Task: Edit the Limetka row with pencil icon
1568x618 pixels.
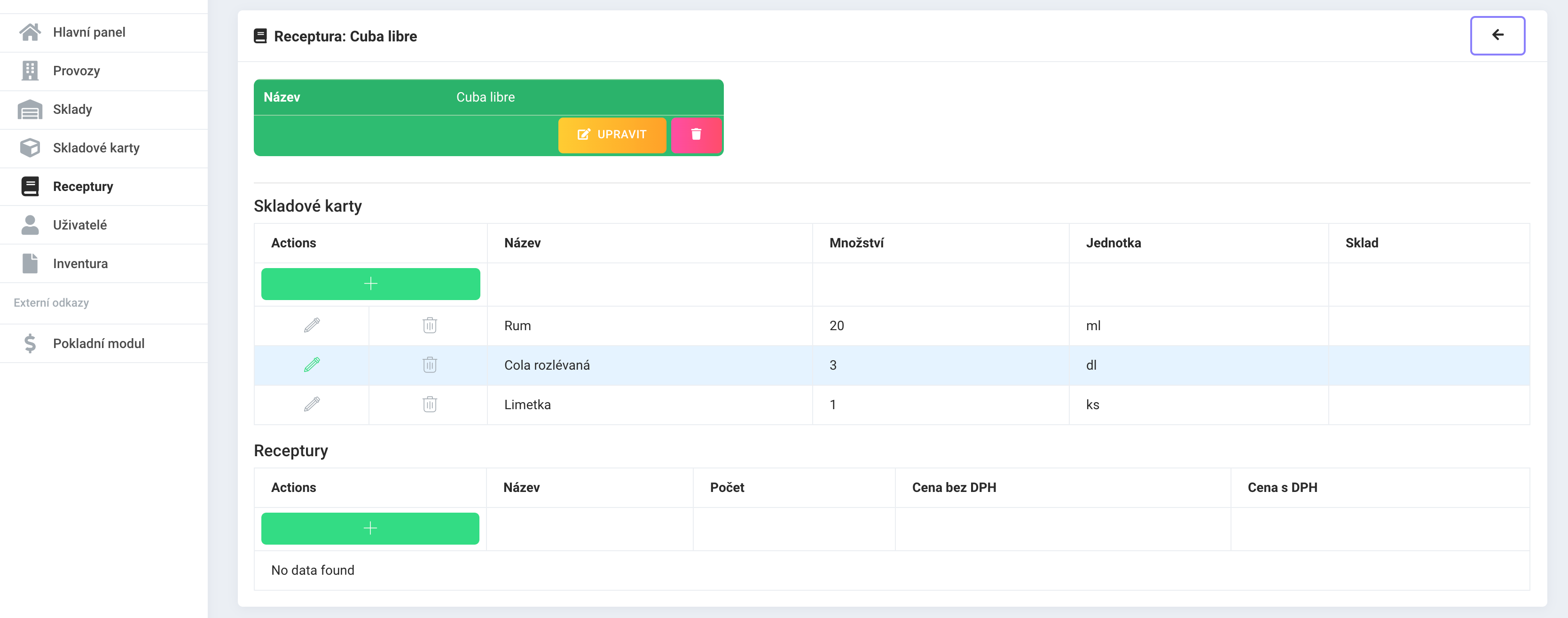Action: [312, 404]
